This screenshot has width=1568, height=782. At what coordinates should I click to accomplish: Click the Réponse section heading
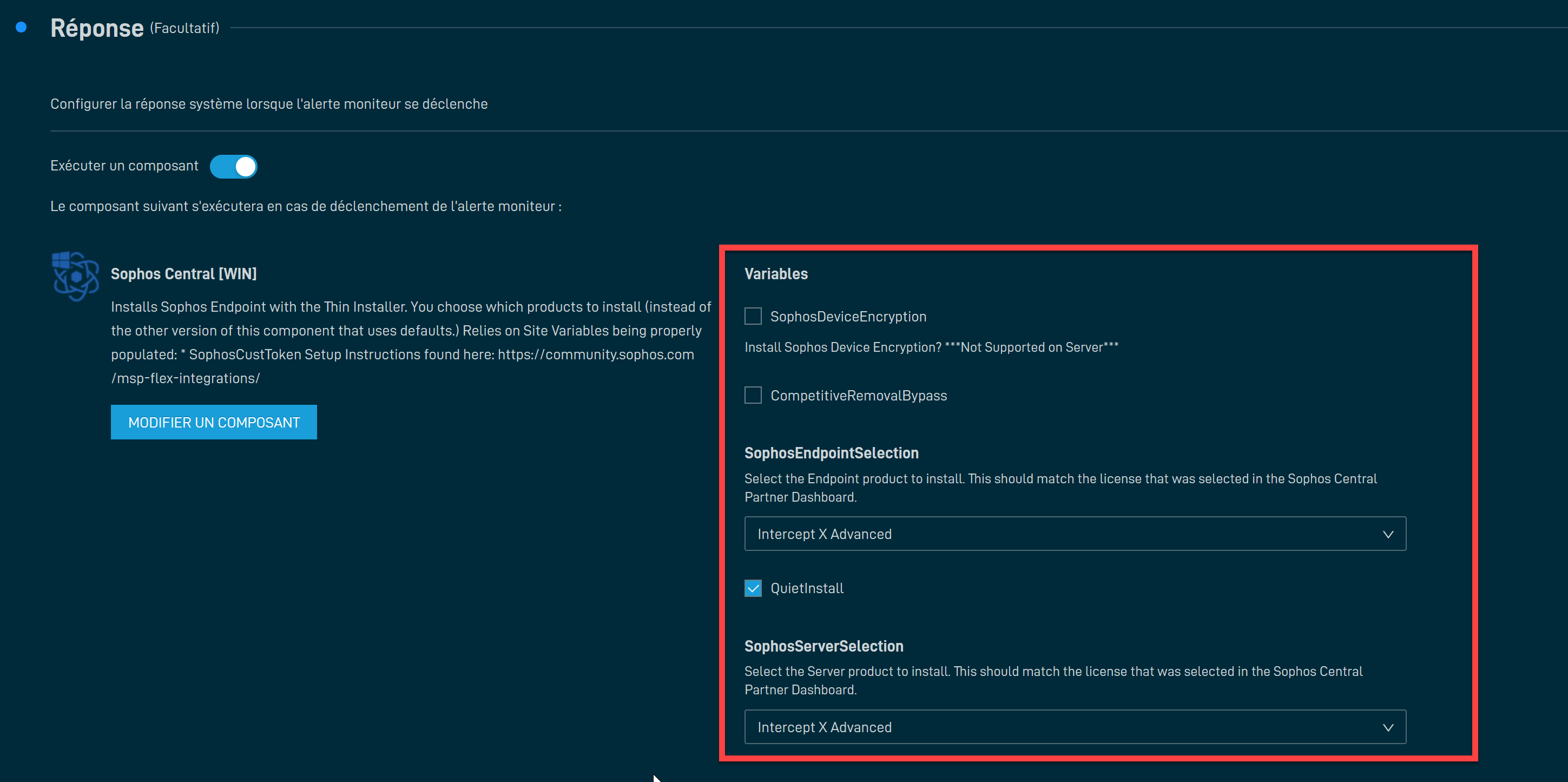click(x=97, y=28)
